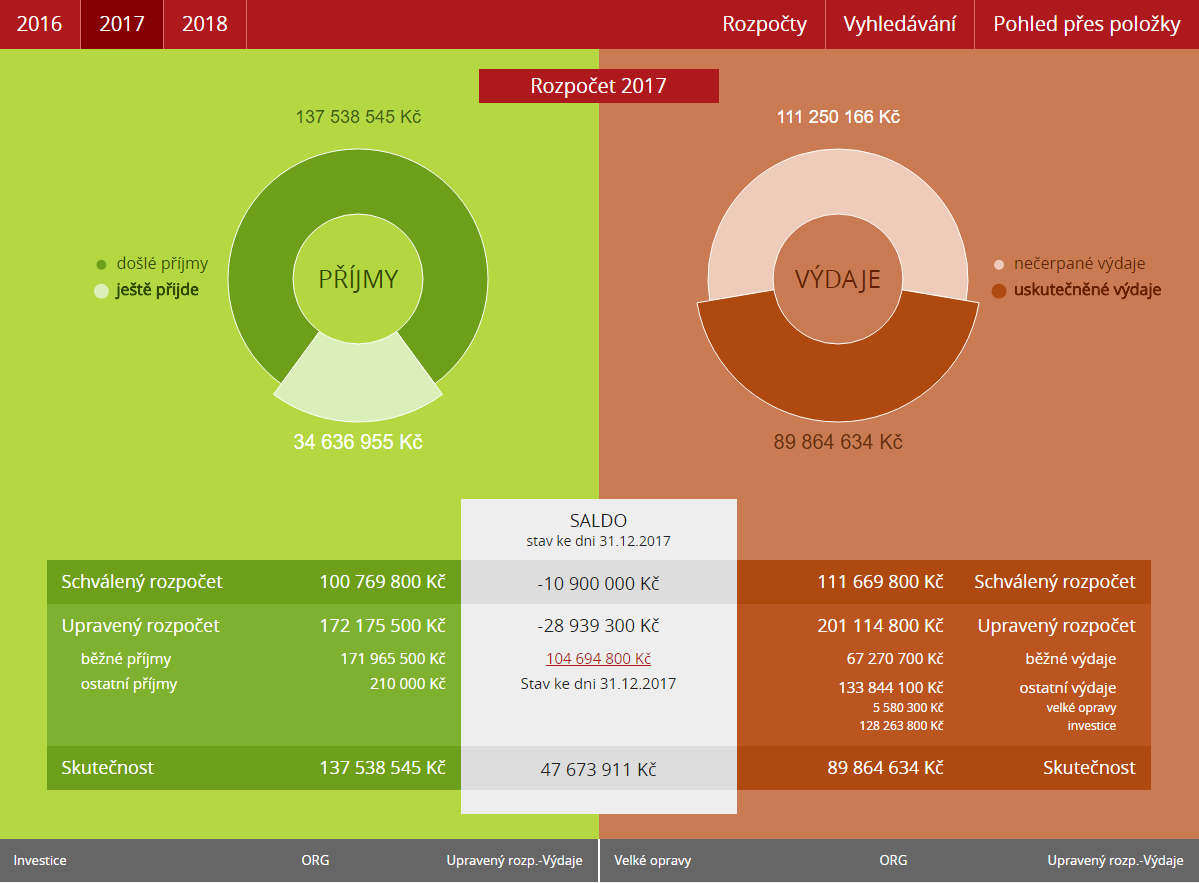Viewport: 1199px width, 883px height.
Task: Click the brown uskutečněné výdaje legend dot
Action: click(999, 291)
